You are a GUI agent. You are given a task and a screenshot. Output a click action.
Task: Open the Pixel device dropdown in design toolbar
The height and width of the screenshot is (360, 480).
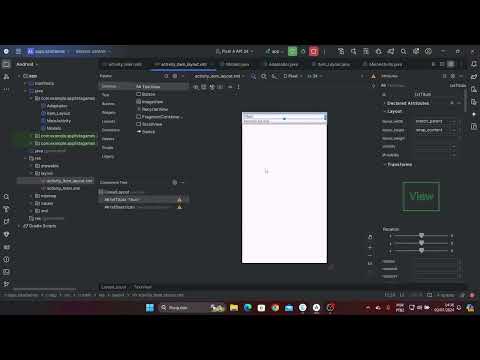coord(292,76)
